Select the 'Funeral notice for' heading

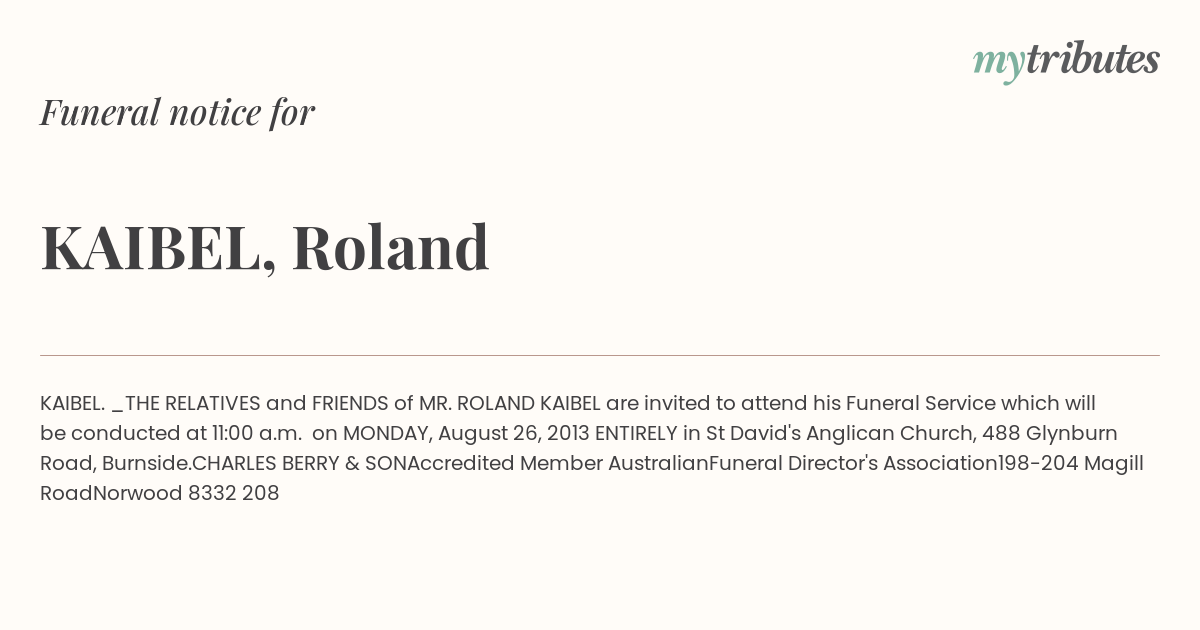point(177,112)
